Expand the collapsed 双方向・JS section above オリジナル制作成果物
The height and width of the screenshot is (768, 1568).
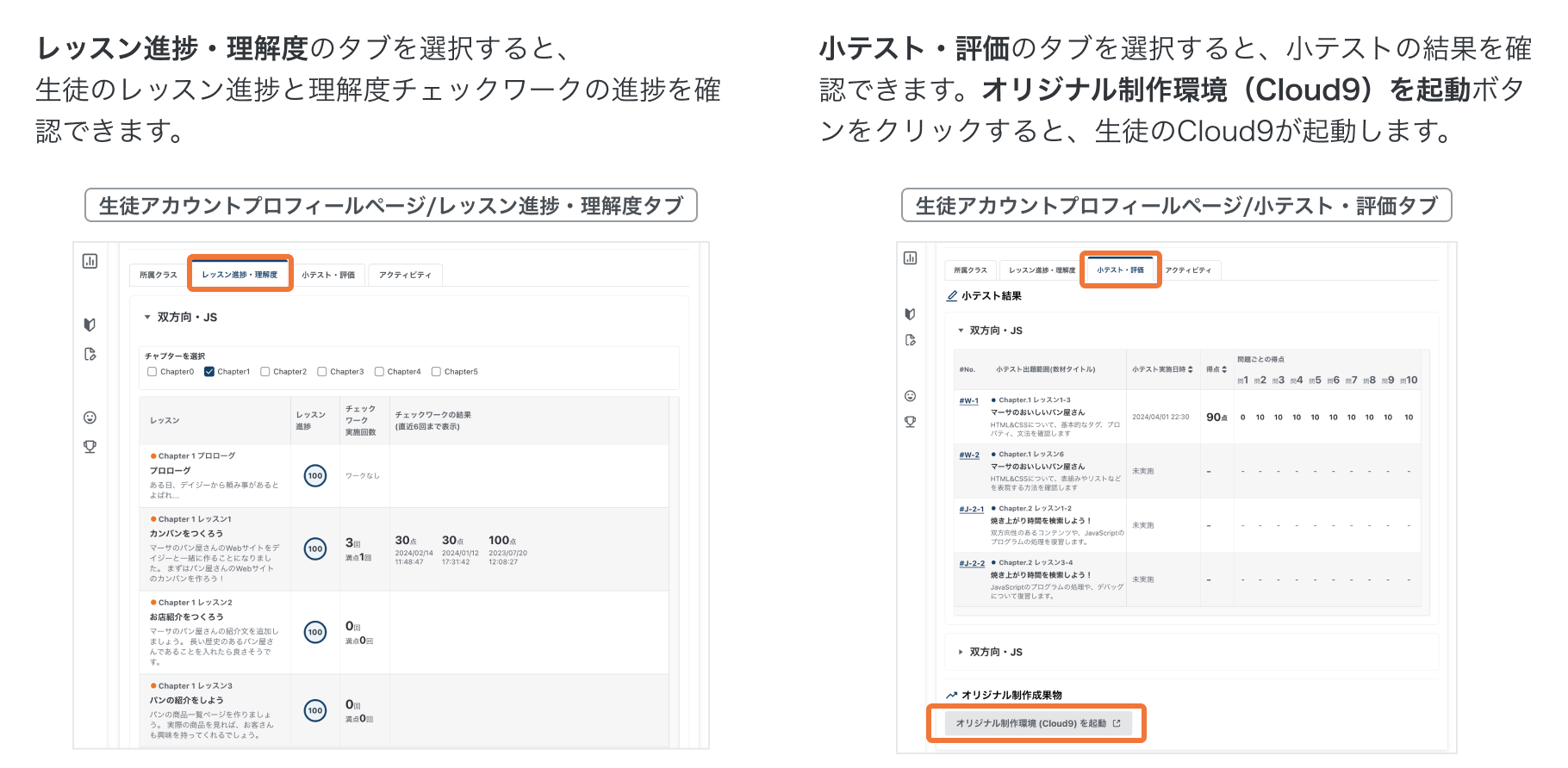coord(961,653)
